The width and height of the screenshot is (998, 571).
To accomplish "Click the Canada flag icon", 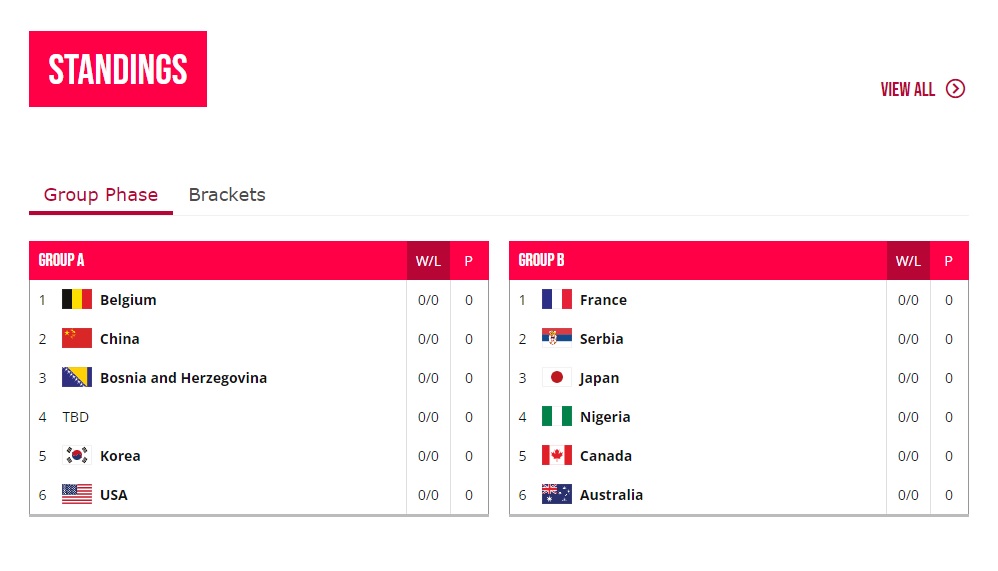I will click(557, 456).
